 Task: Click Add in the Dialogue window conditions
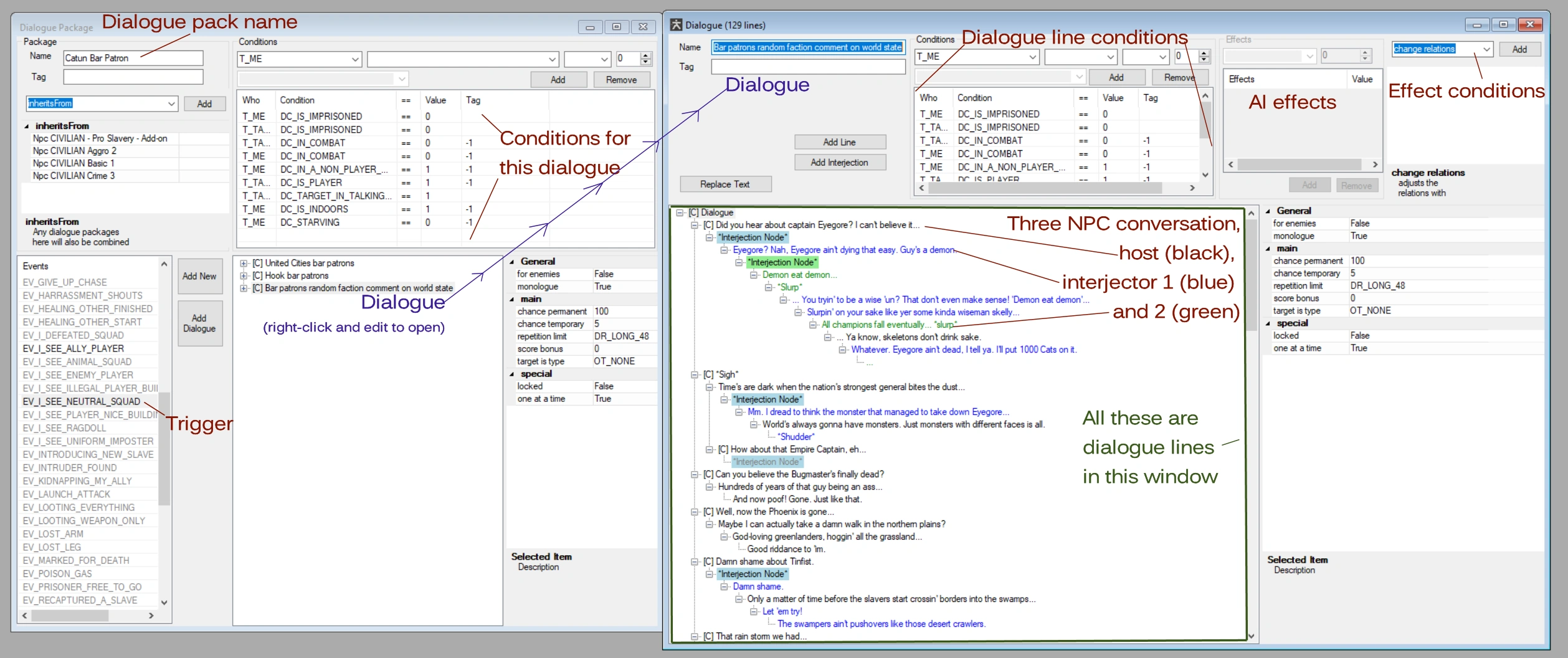(1116, 77)
